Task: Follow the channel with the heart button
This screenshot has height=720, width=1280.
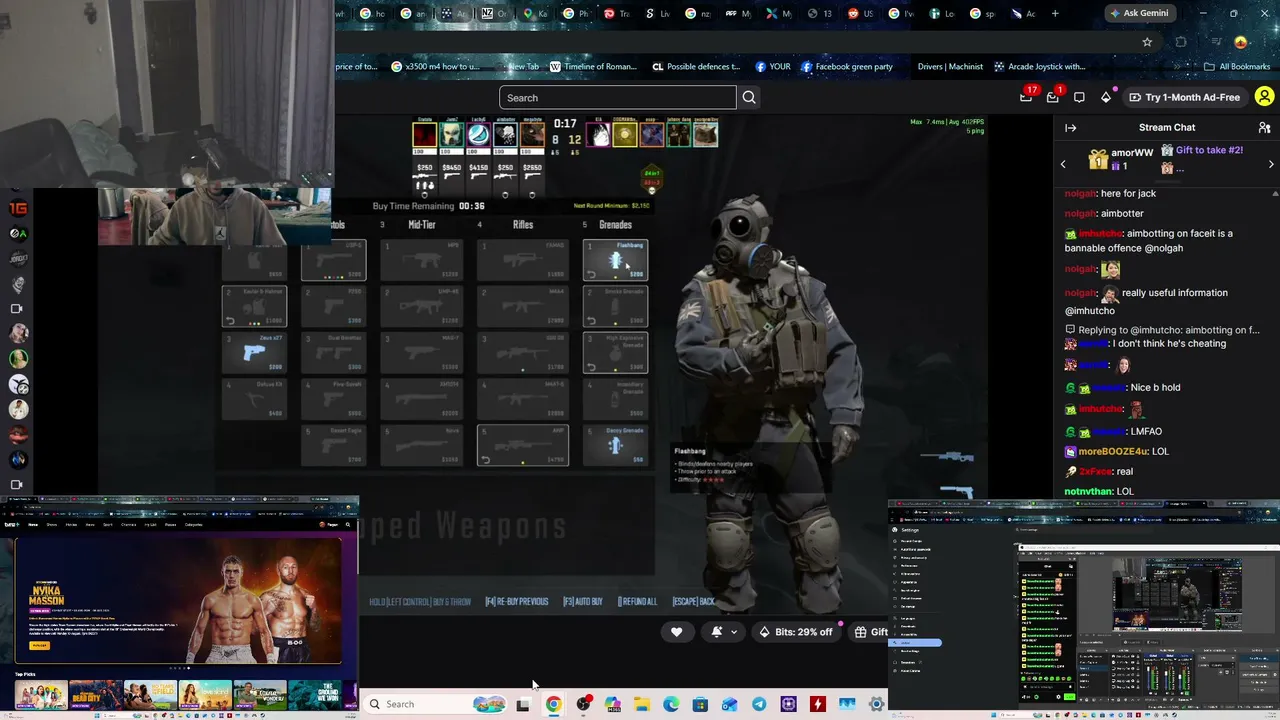Action: [676, 632]
